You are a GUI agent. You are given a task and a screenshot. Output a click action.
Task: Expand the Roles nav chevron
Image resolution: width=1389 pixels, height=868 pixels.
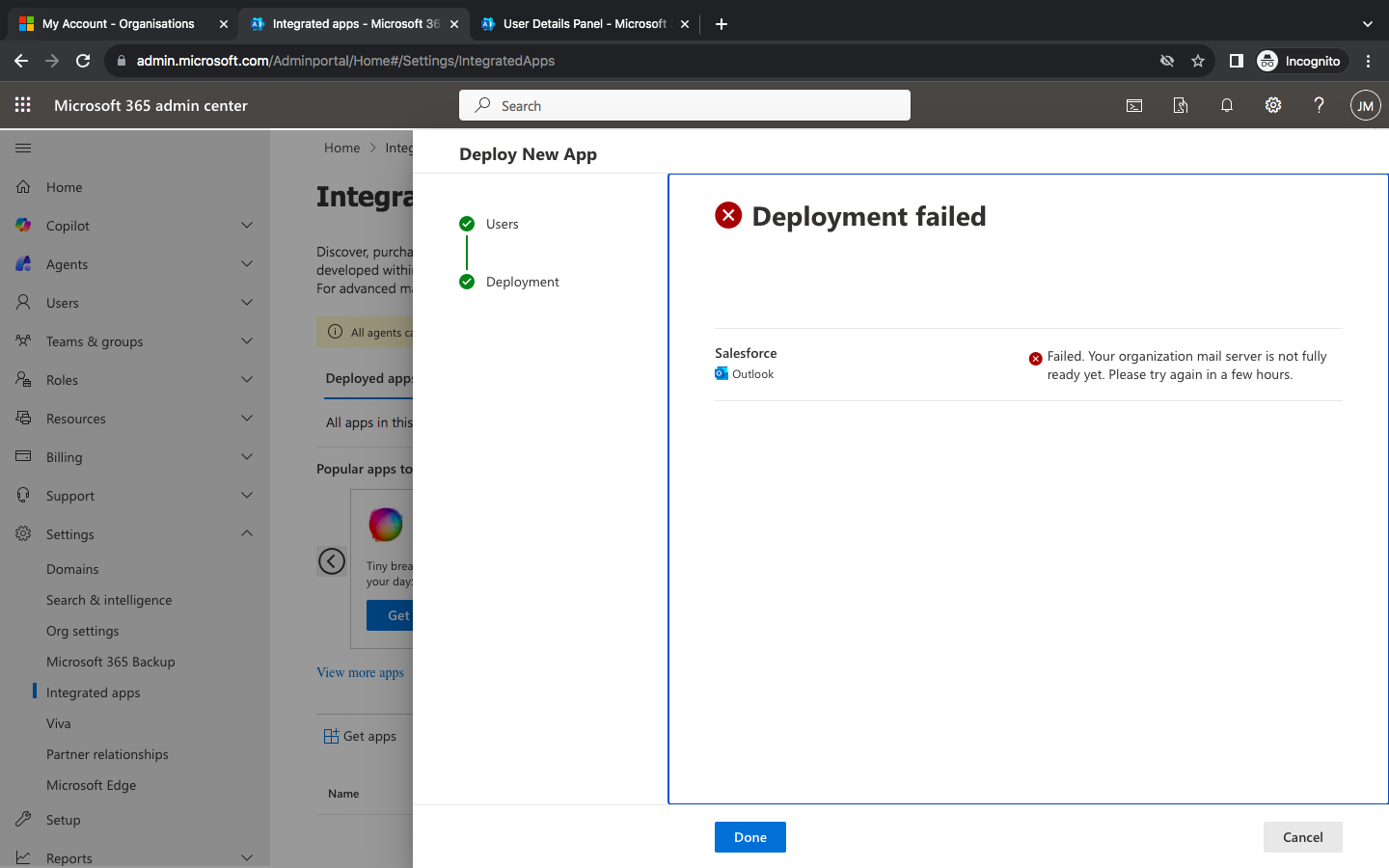(247, 379)
